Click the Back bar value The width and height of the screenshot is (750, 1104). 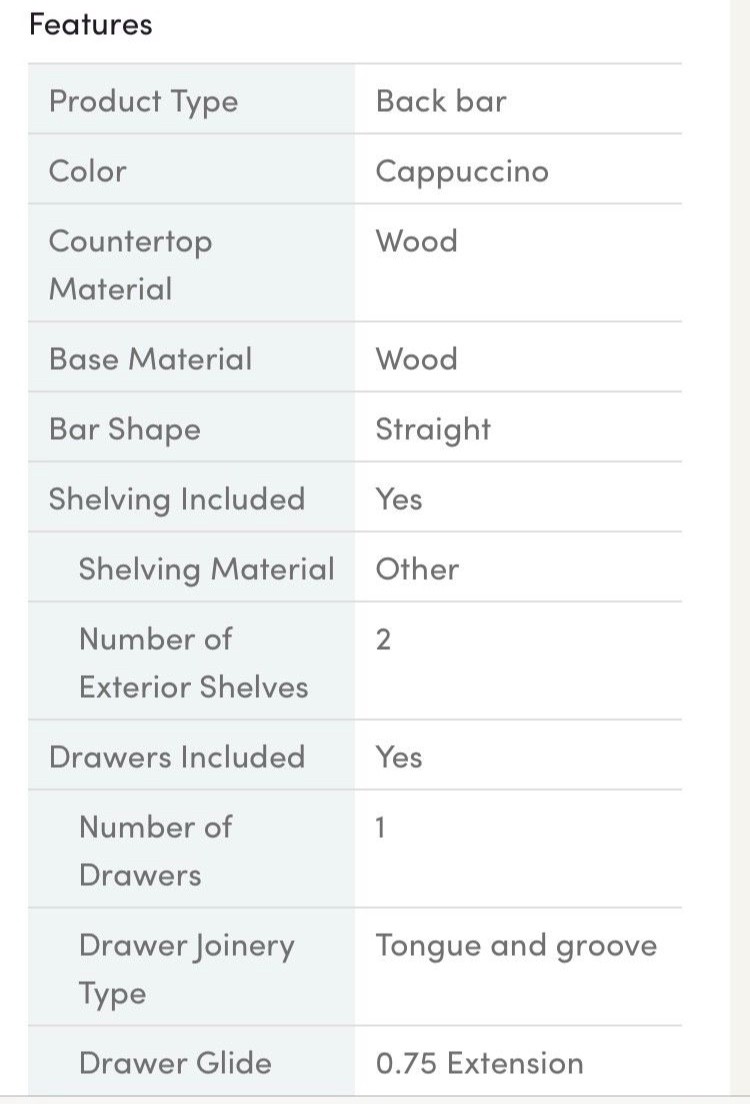pyautogui.click(x=441, y=101)
